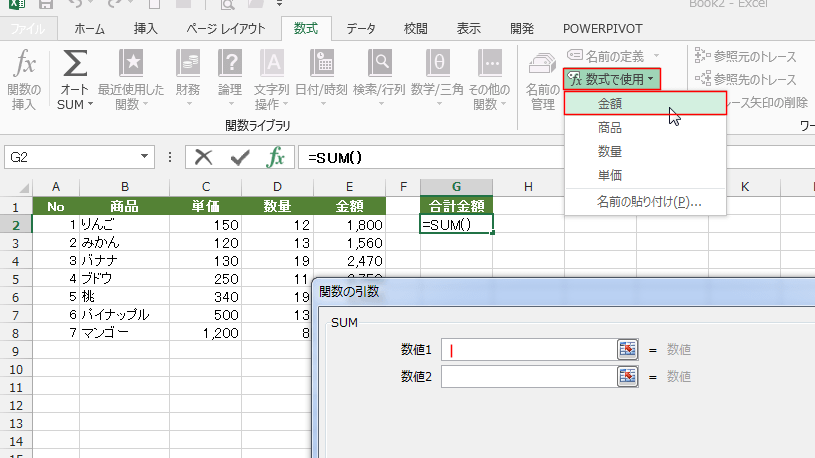Expand the 数式で使用 dropdown
Viewport: 815px width, 458px height.
611,78
